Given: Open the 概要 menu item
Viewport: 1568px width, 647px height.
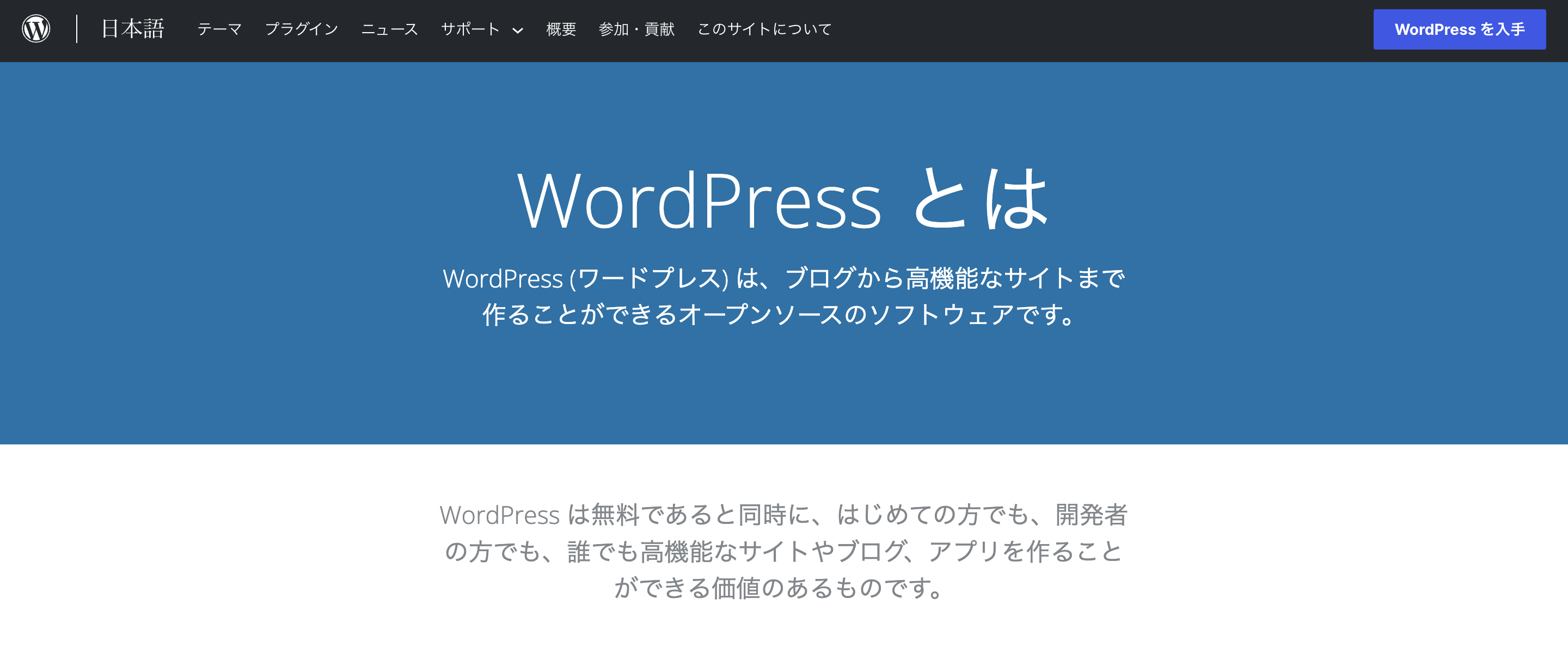Looking at the screenshot, I should [561, 29].
